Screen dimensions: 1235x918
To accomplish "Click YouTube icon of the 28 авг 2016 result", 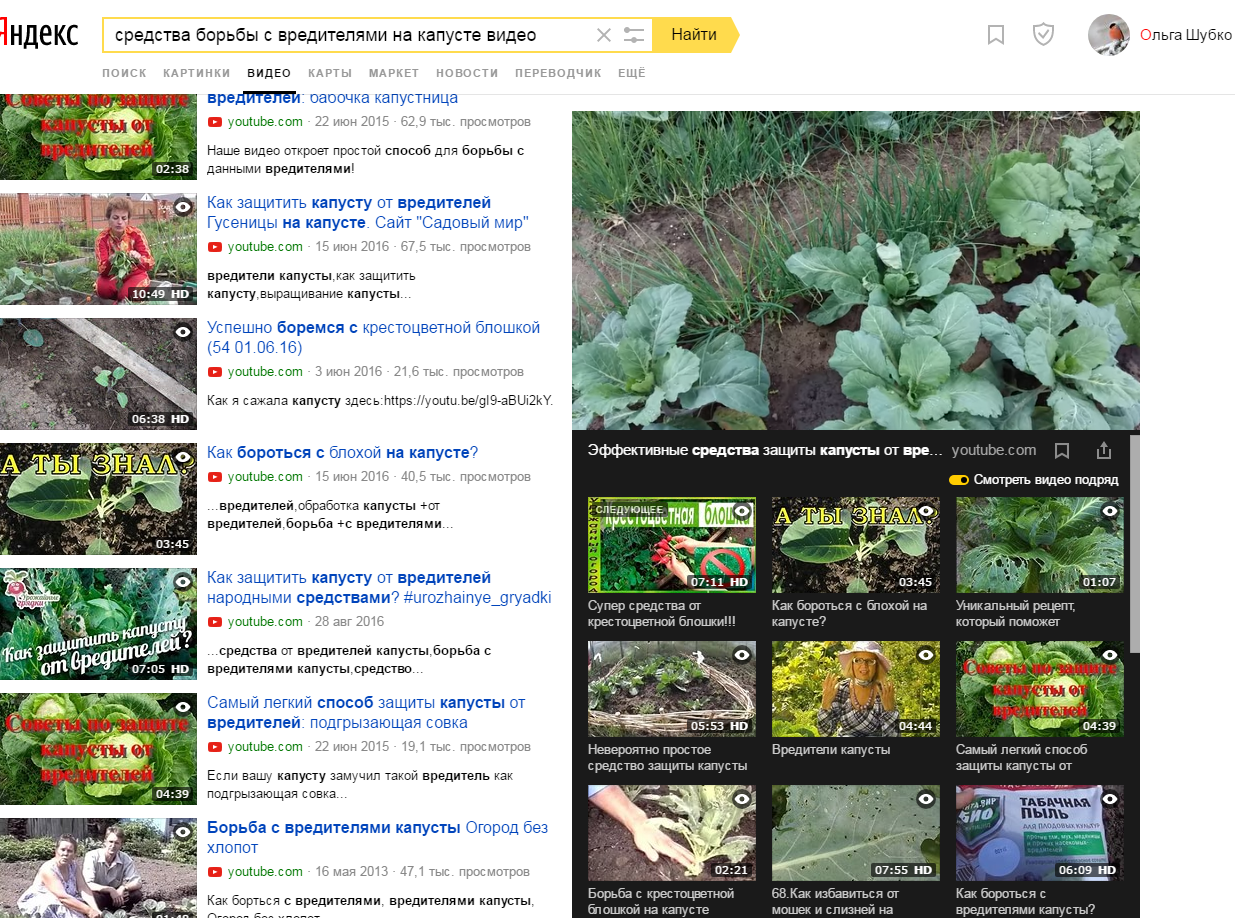I will (x=214, y=622).
